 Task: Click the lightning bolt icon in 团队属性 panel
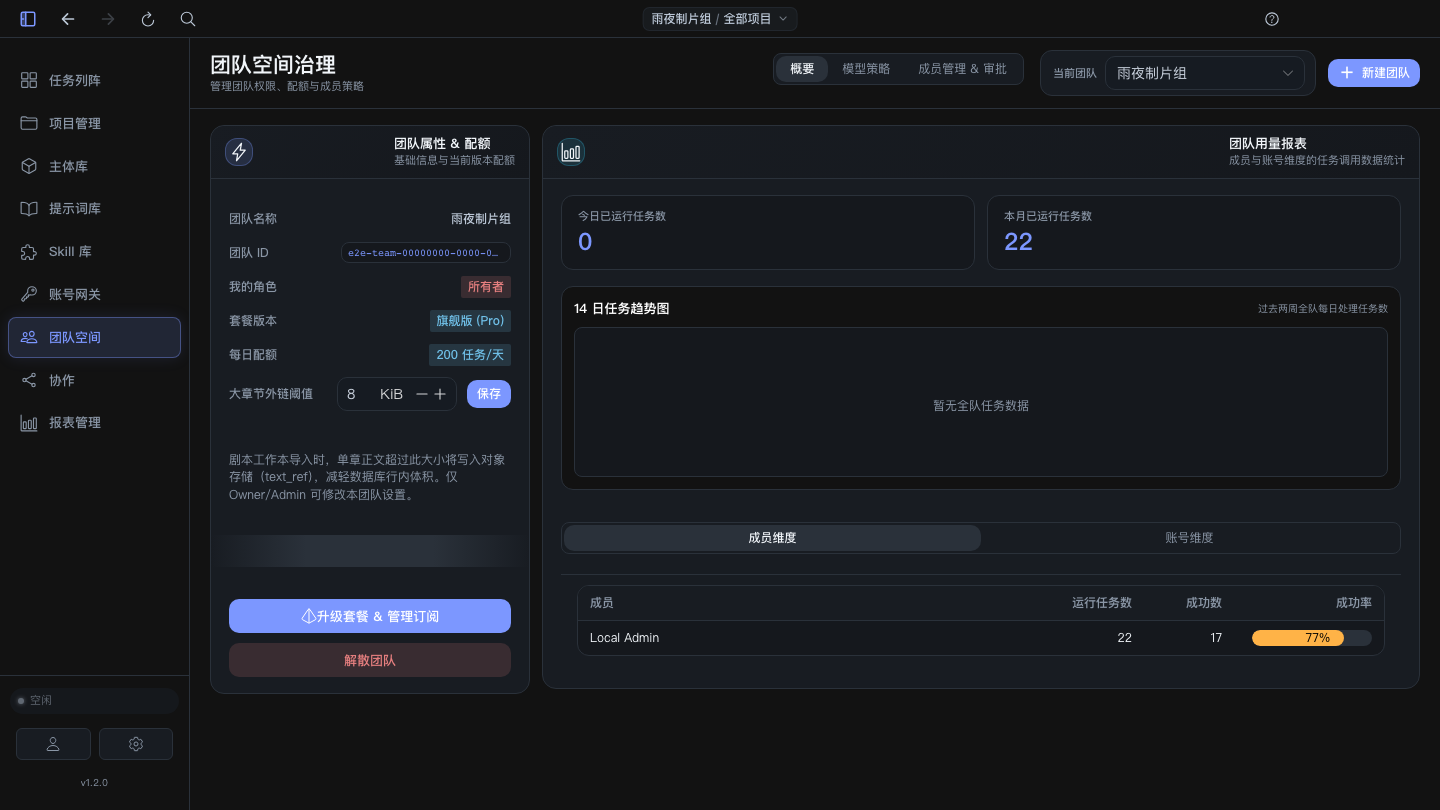(x=239, y=152)
